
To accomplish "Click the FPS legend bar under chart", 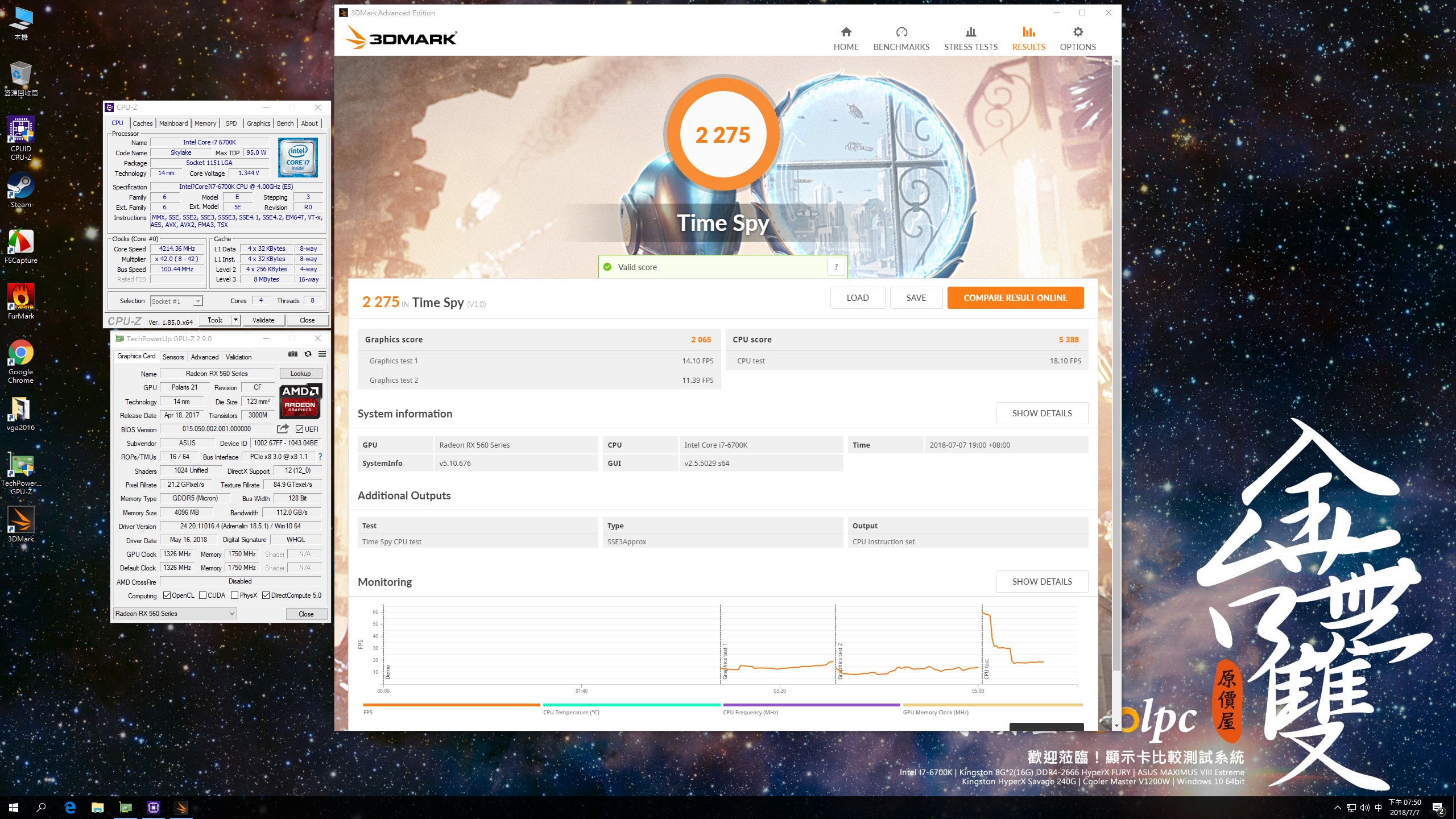I will (x=452, y=705).
